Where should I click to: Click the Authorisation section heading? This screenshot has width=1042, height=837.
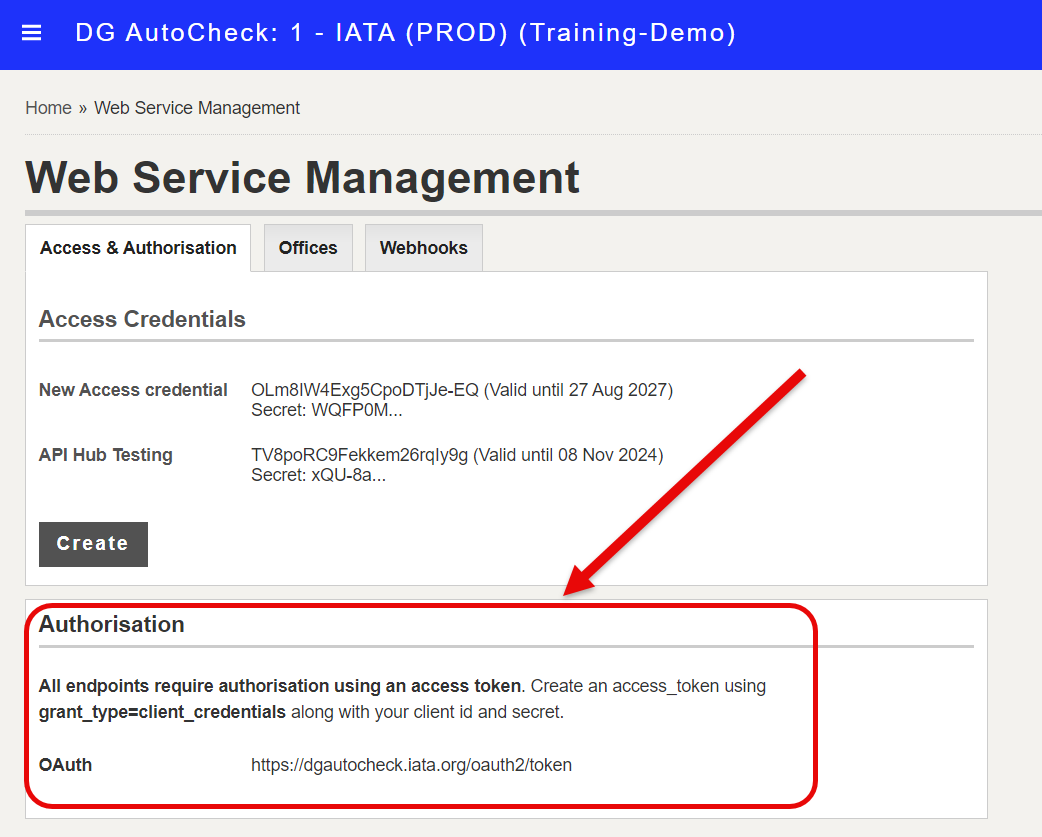coord(112,624)
